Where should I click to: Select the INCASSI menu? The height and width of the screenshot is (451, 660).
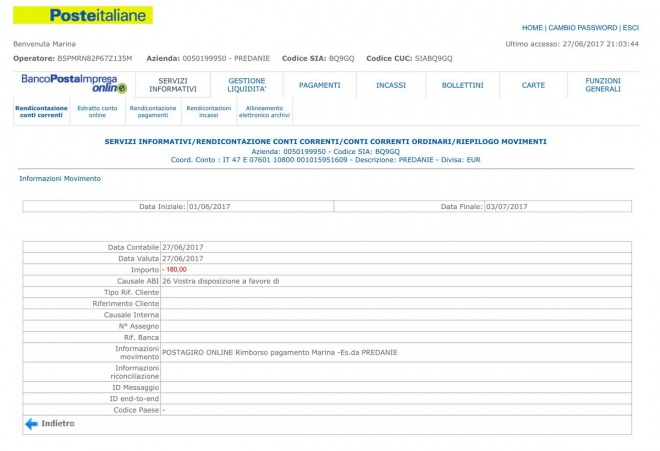point(391,85)
